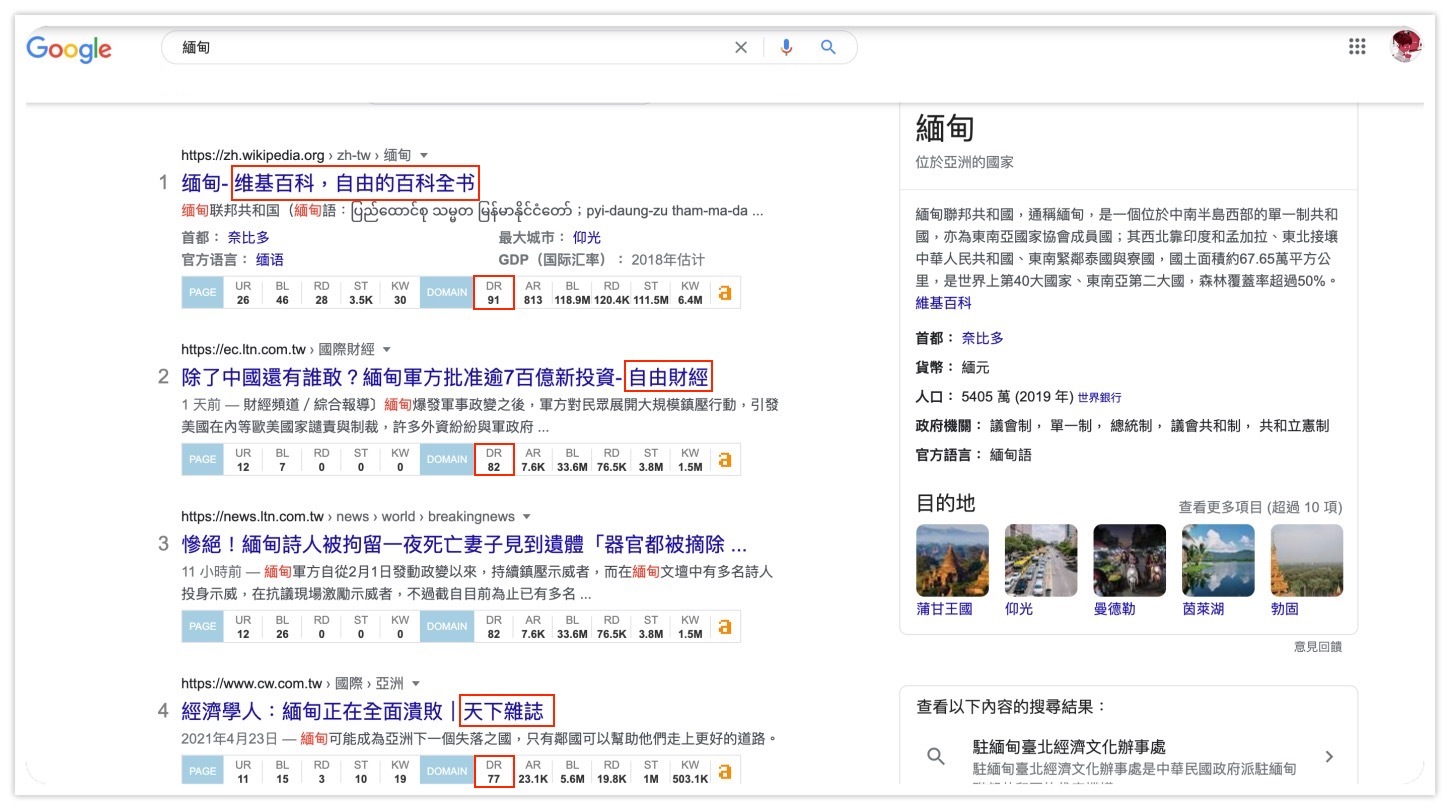The width and height of the screenshot is (1450, 810).
Task: Clear the search query using the X icon
Action: (741, 46)
